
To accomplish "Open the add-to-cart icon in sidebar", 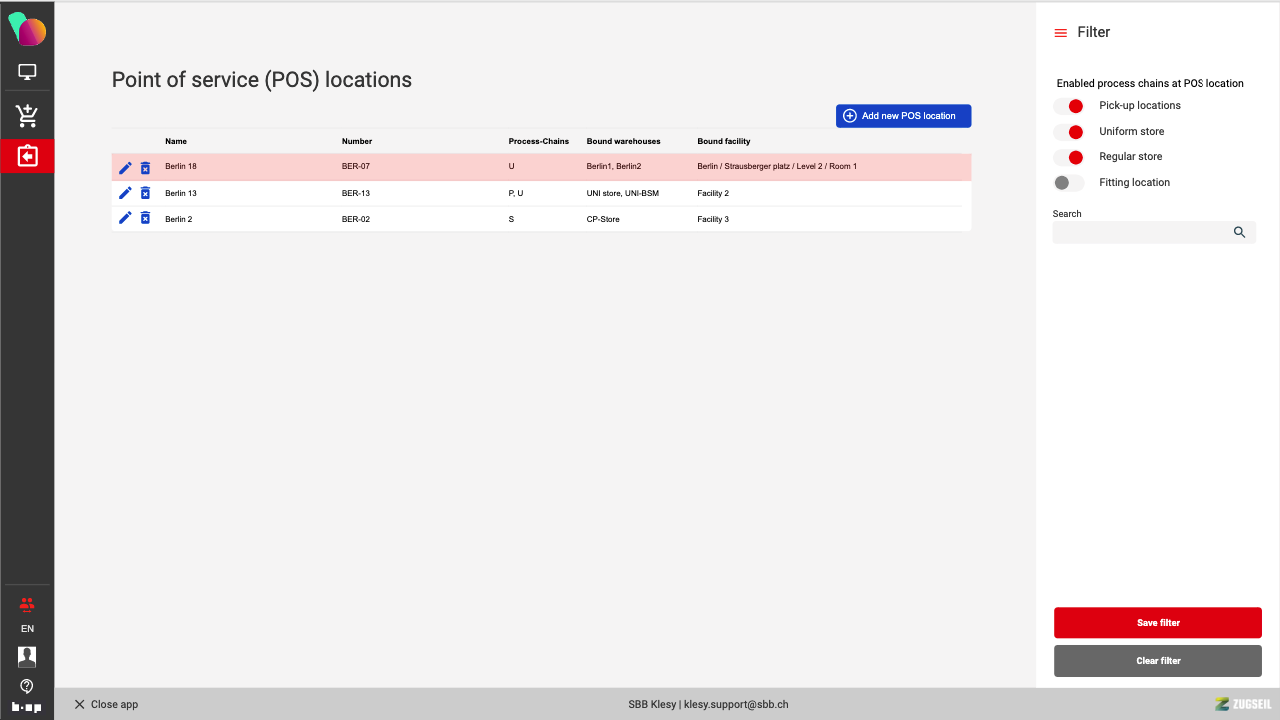I will pos(27,116).
